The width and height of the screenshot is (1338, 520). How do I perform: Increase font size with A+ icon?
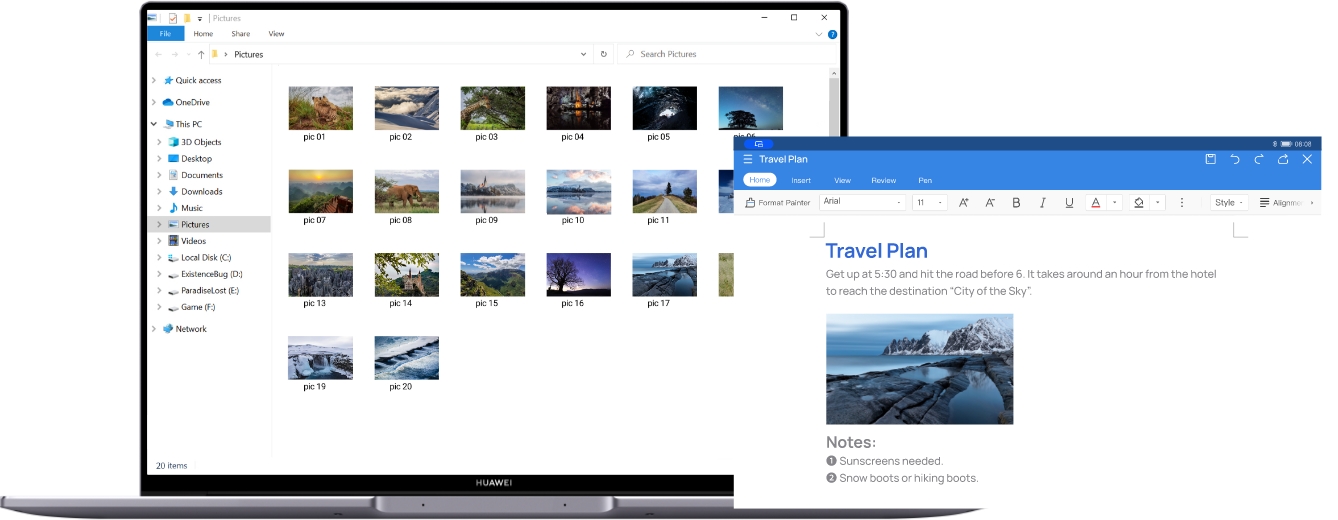(964, 202)
